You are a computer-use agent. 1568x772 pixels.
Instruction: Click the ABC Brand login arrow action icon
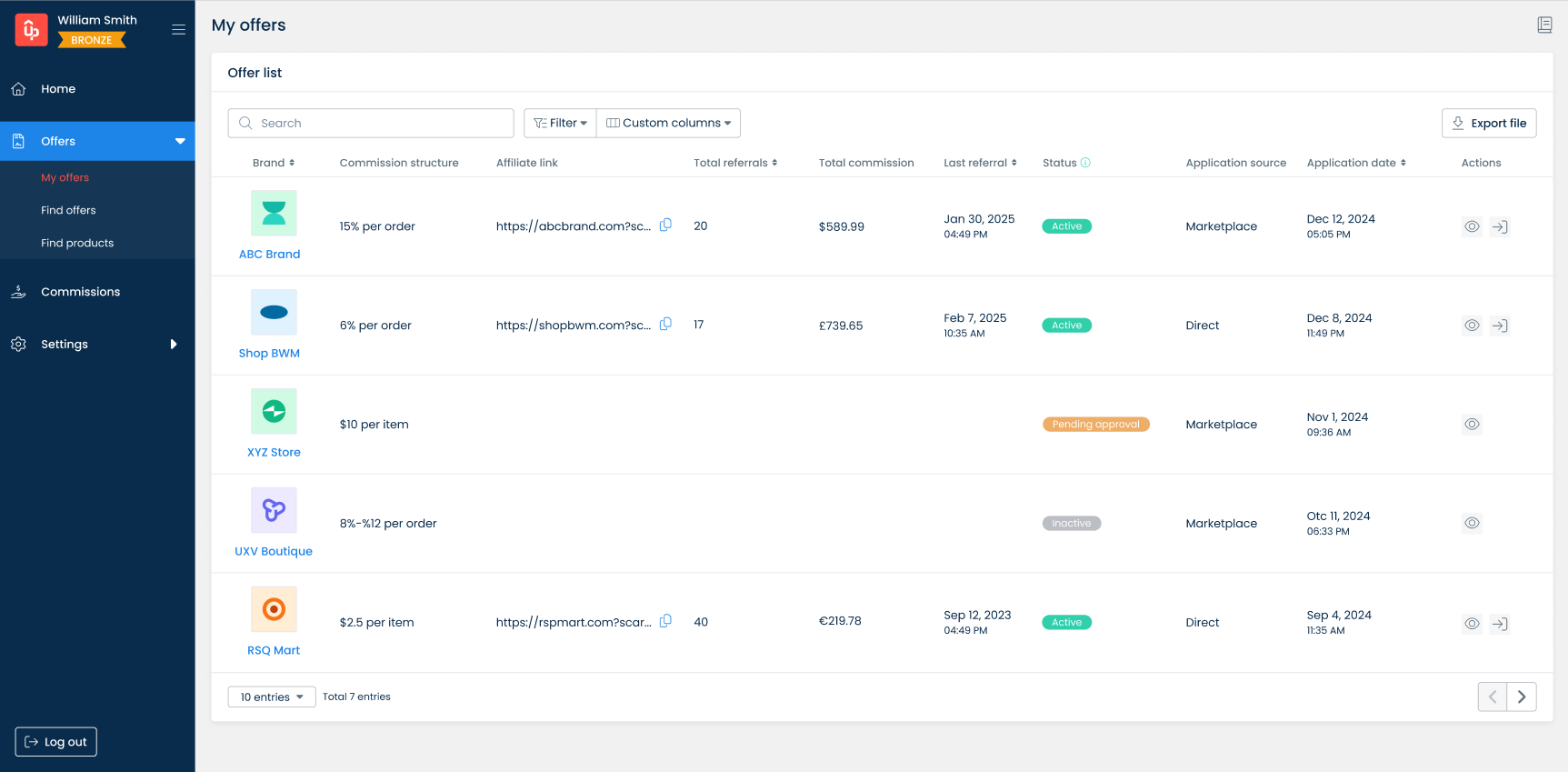[x=1500, y=227]
